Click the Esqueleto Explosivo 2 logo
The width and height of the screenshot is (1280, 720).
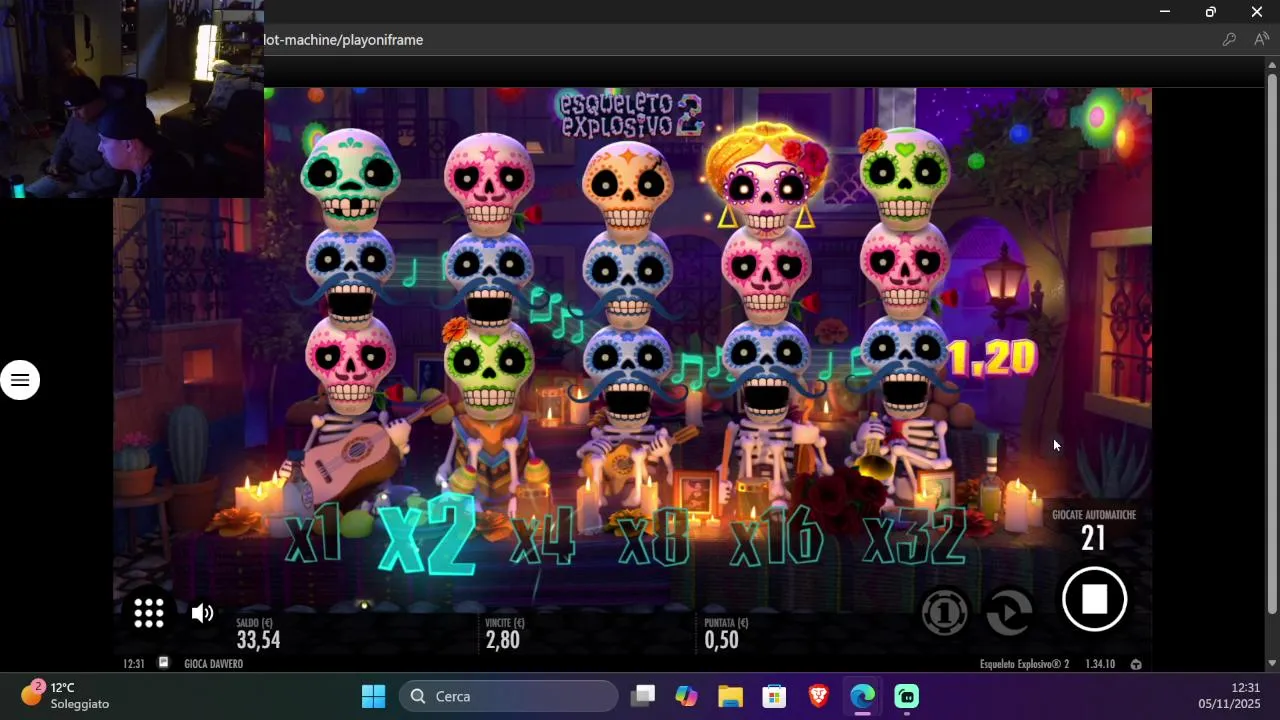tap(631, 114)
